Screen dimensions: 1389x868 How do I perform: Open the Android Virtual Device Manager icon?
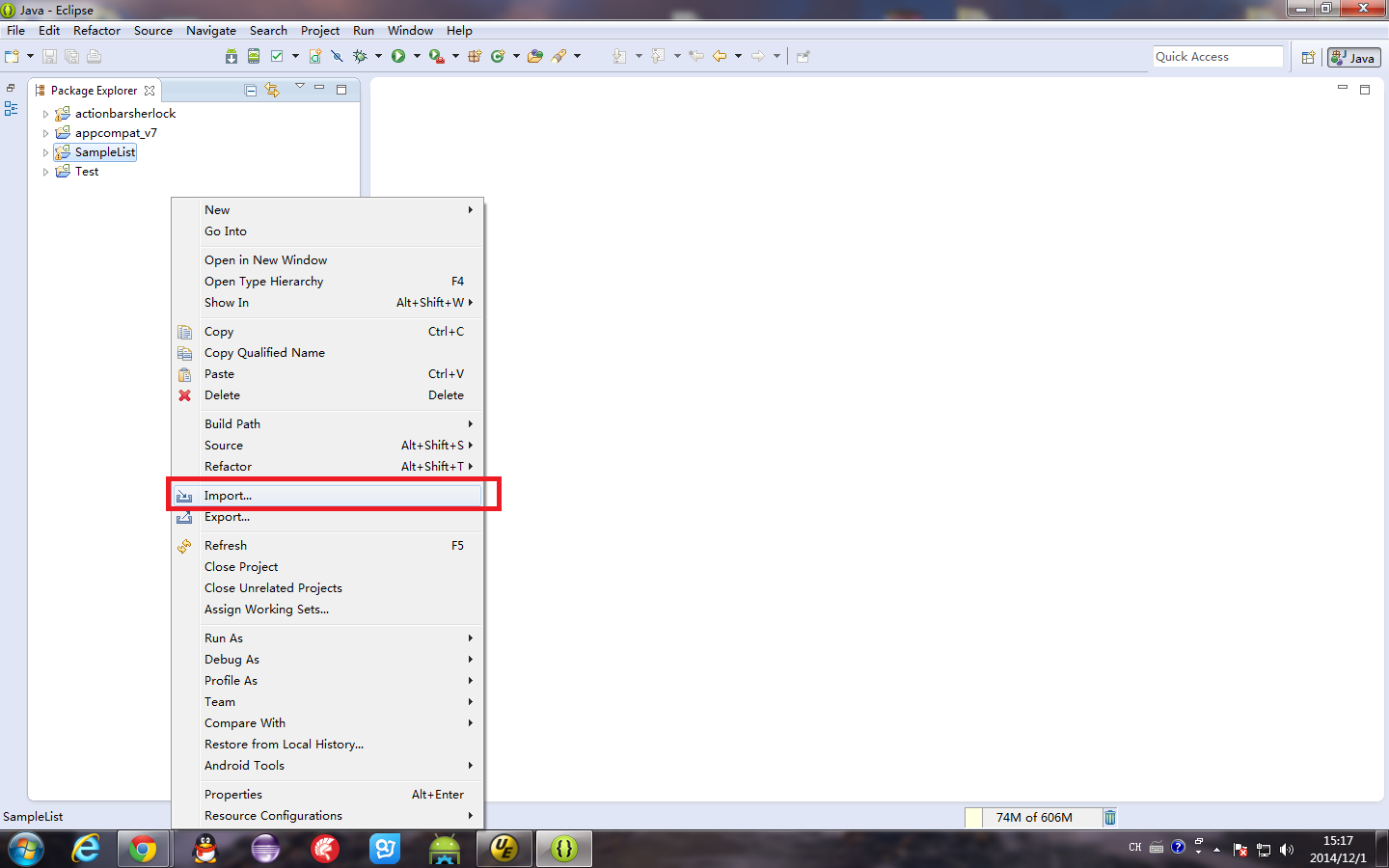[254, 56]
